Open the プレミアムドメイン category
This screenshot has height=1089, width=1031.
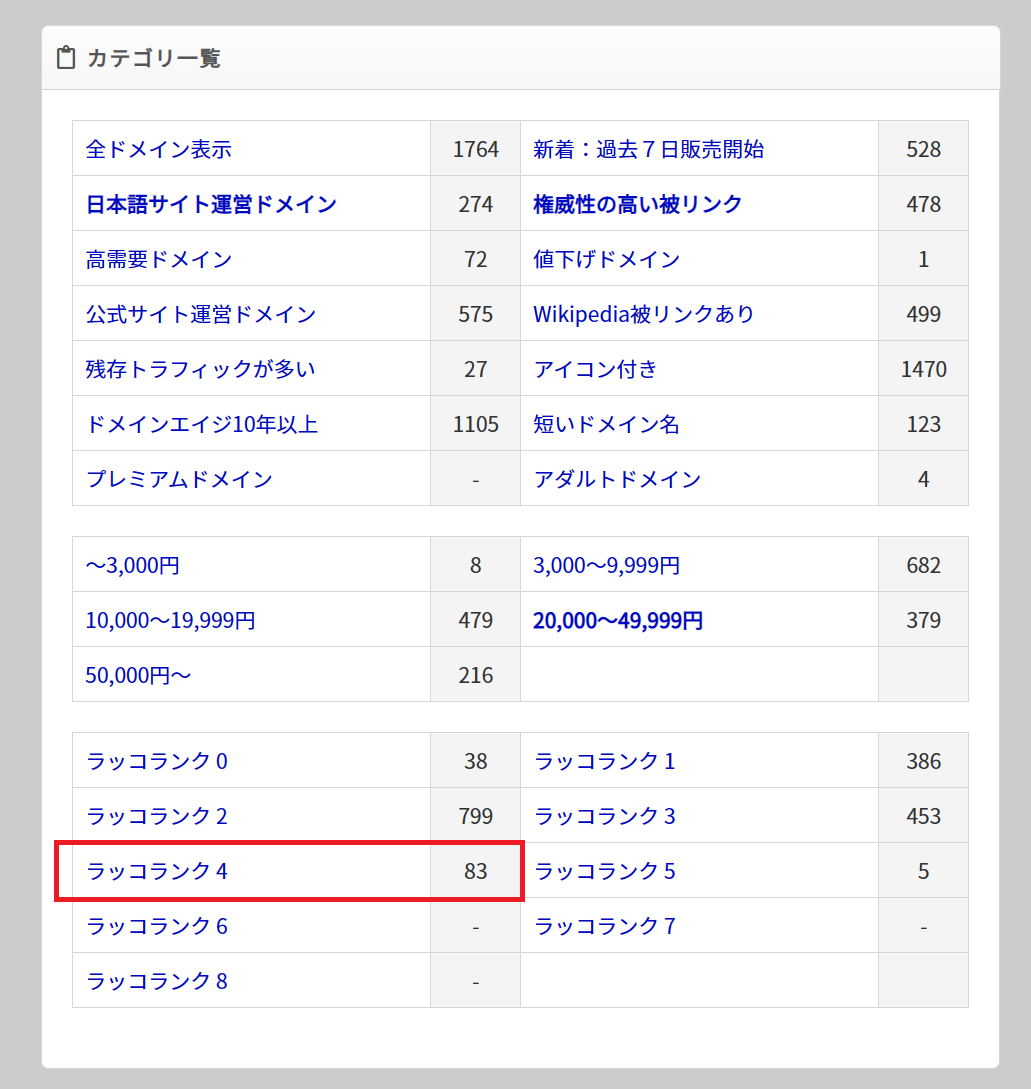tap(179, 479)
